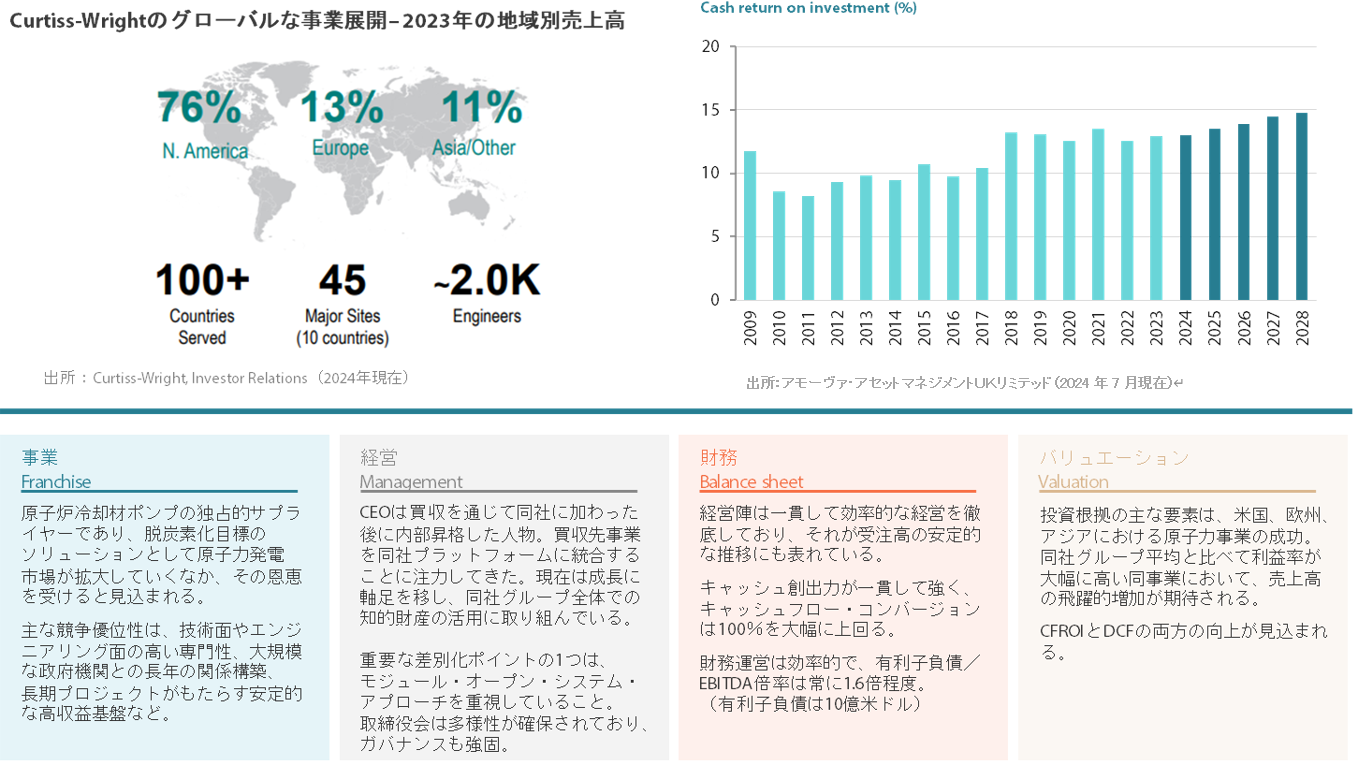Select the 'Countries Served' caption
Image resolution: width=1354 pixels, height=765 pixels.
[x=202, y=327]
